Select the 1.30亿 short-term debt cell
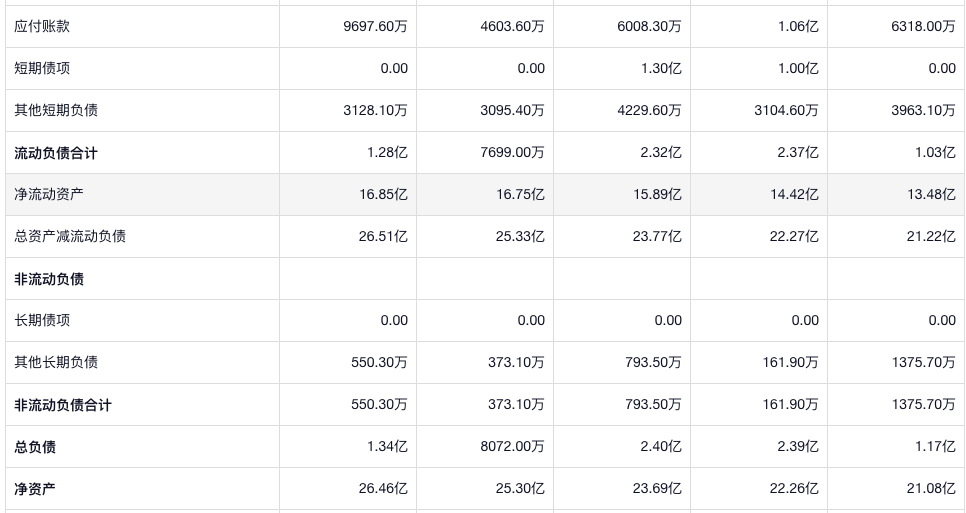This screenshot has width=966, height=513. tap(663, 68)
